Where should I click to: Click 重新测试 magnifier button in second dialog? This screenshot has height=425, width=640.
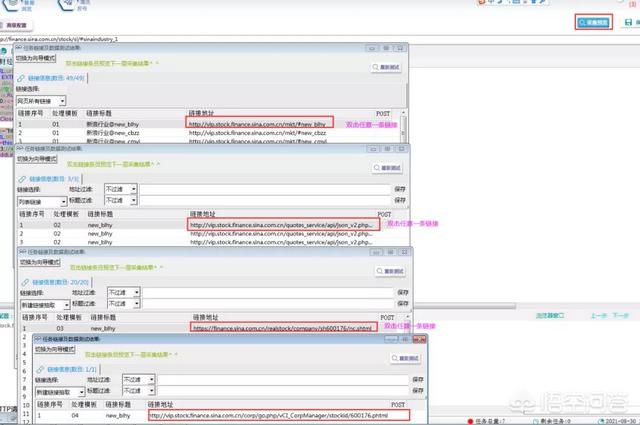tap(387, 168)
